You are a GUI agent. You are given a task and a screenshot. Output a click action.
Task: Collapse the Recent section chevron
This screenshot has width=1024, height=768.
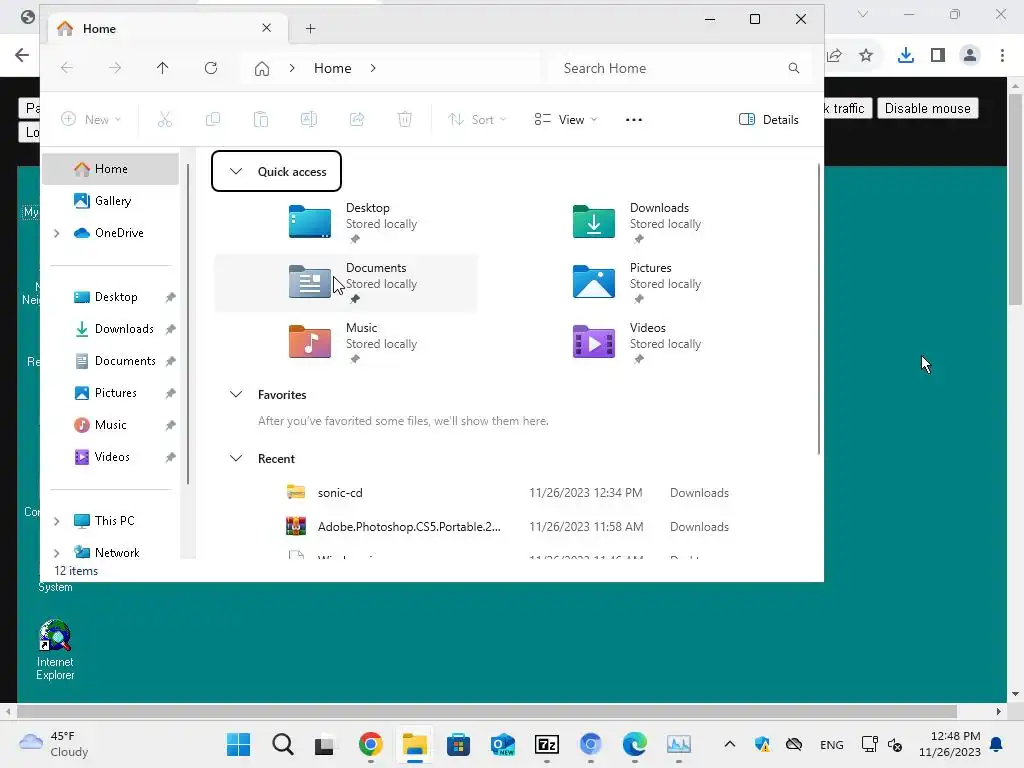point(236,458)
